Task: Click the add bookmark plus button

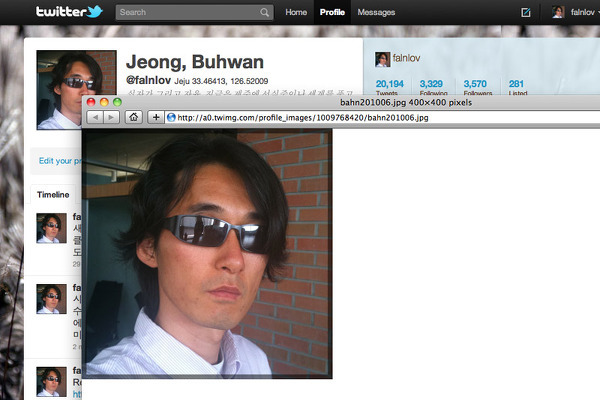Action: pos(156,117)
